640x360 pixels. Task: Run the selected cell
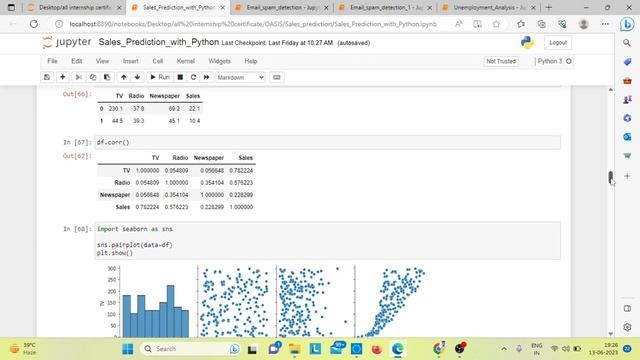pyautogui.click(x=160, y=77)
